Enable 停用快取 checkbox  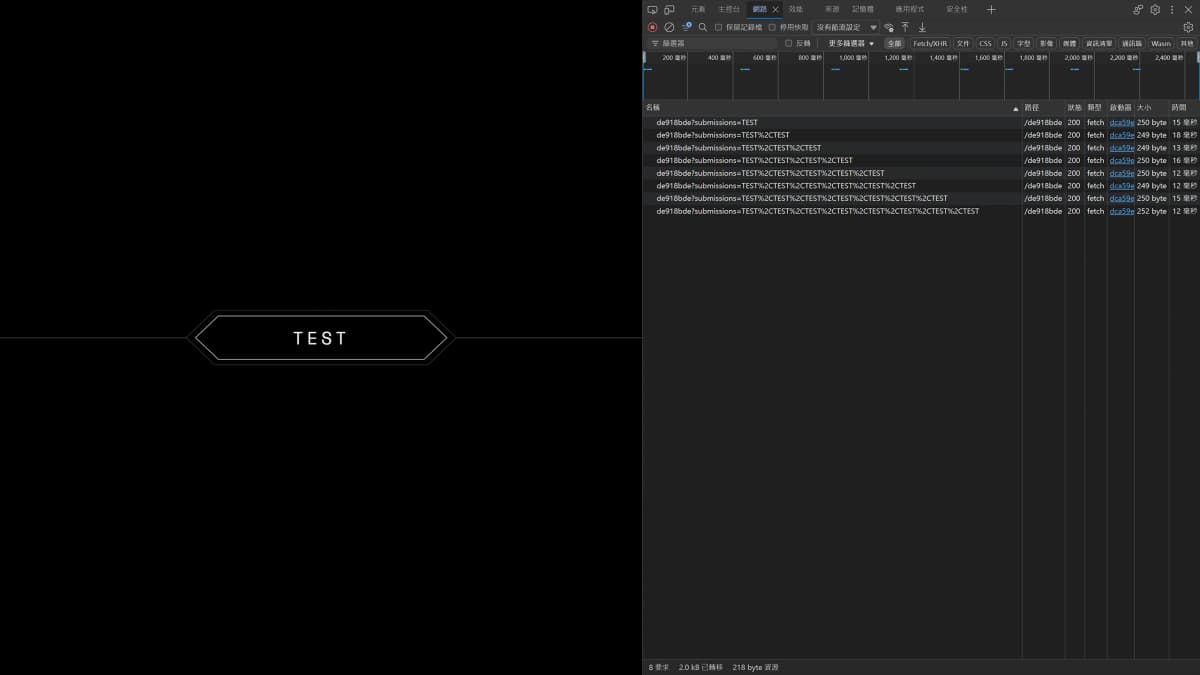point(772,27)
